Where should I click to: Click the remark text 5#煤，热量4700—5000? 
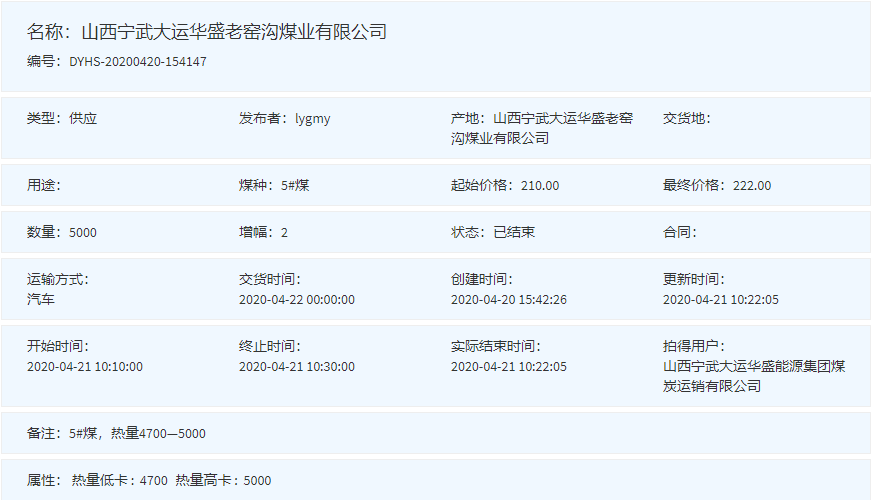(x=137, y=433)
